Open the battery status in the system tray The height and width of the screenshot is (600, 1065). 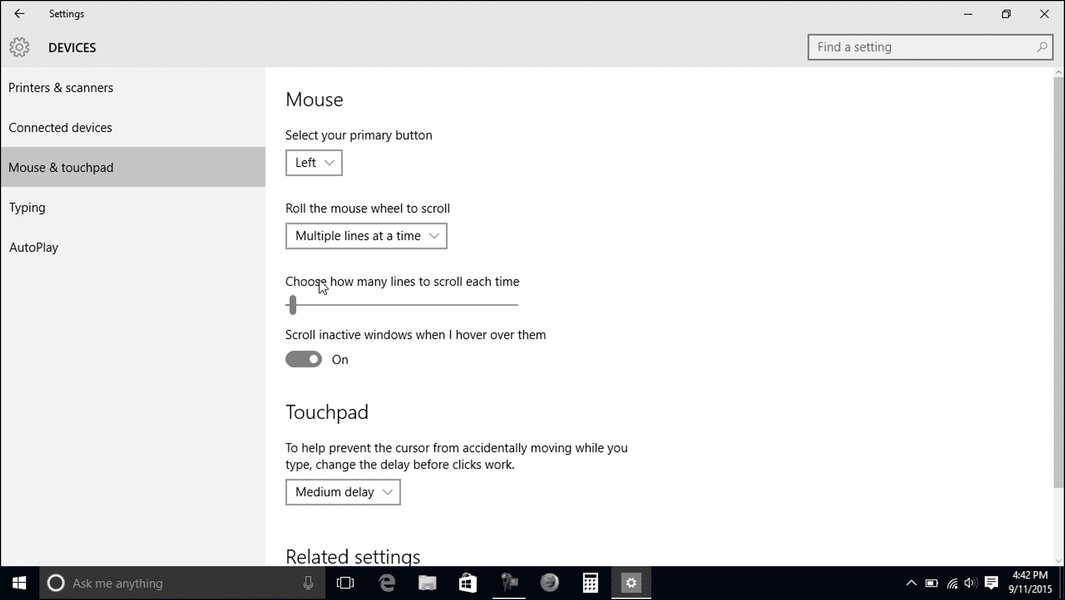[931, 582]
